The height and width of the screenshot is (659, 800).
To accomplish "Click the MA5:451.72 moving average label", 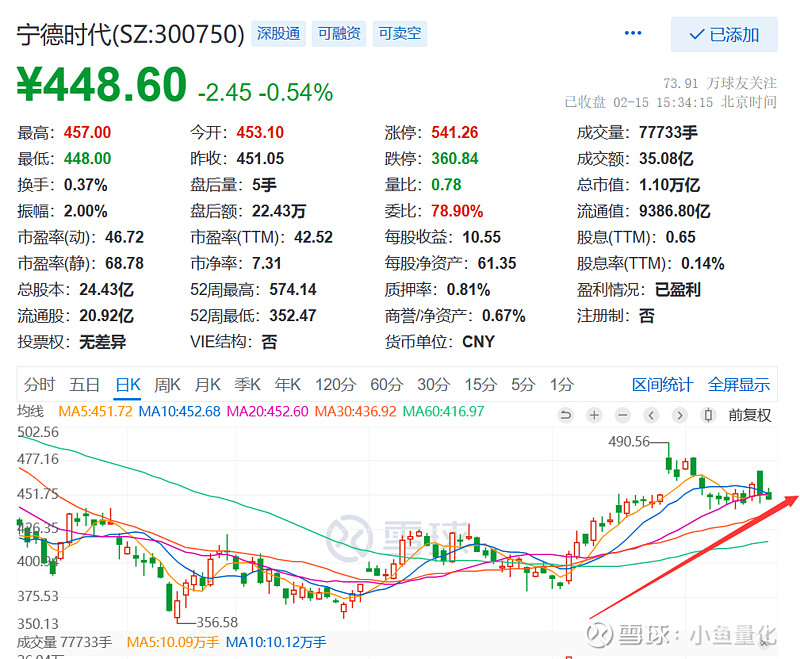I will [95, 411].
